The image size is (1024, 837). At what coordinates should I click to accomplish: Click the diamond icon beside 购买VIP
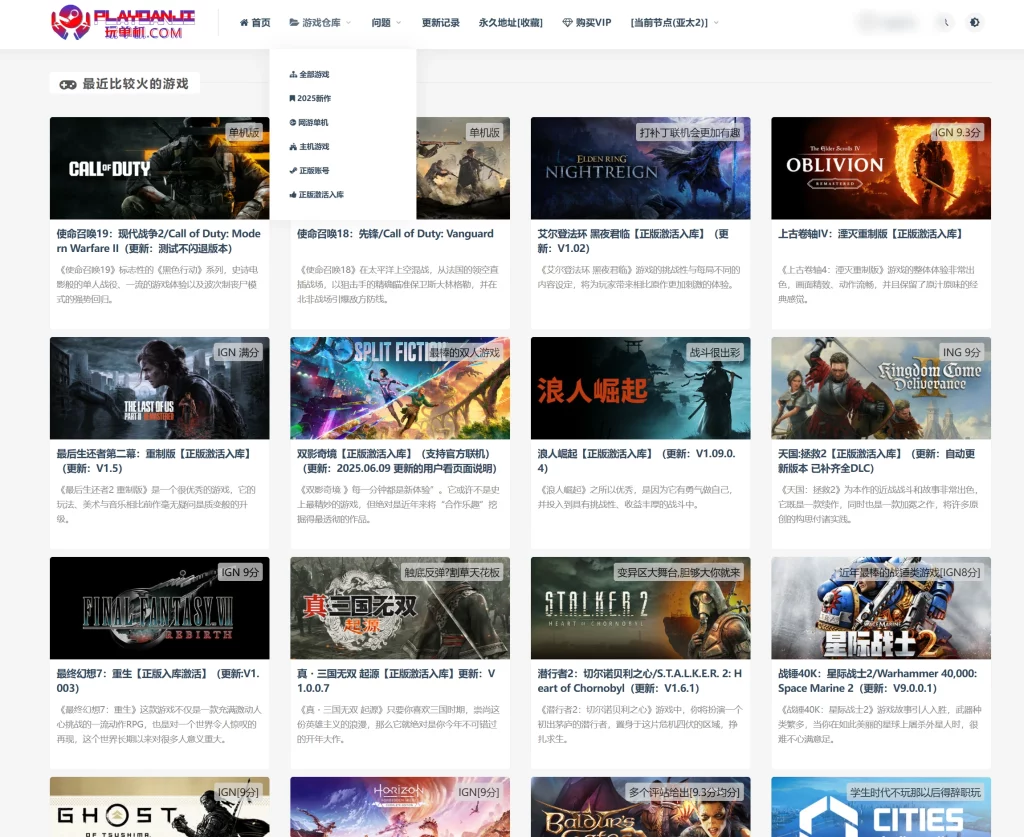tap(567, 23)
